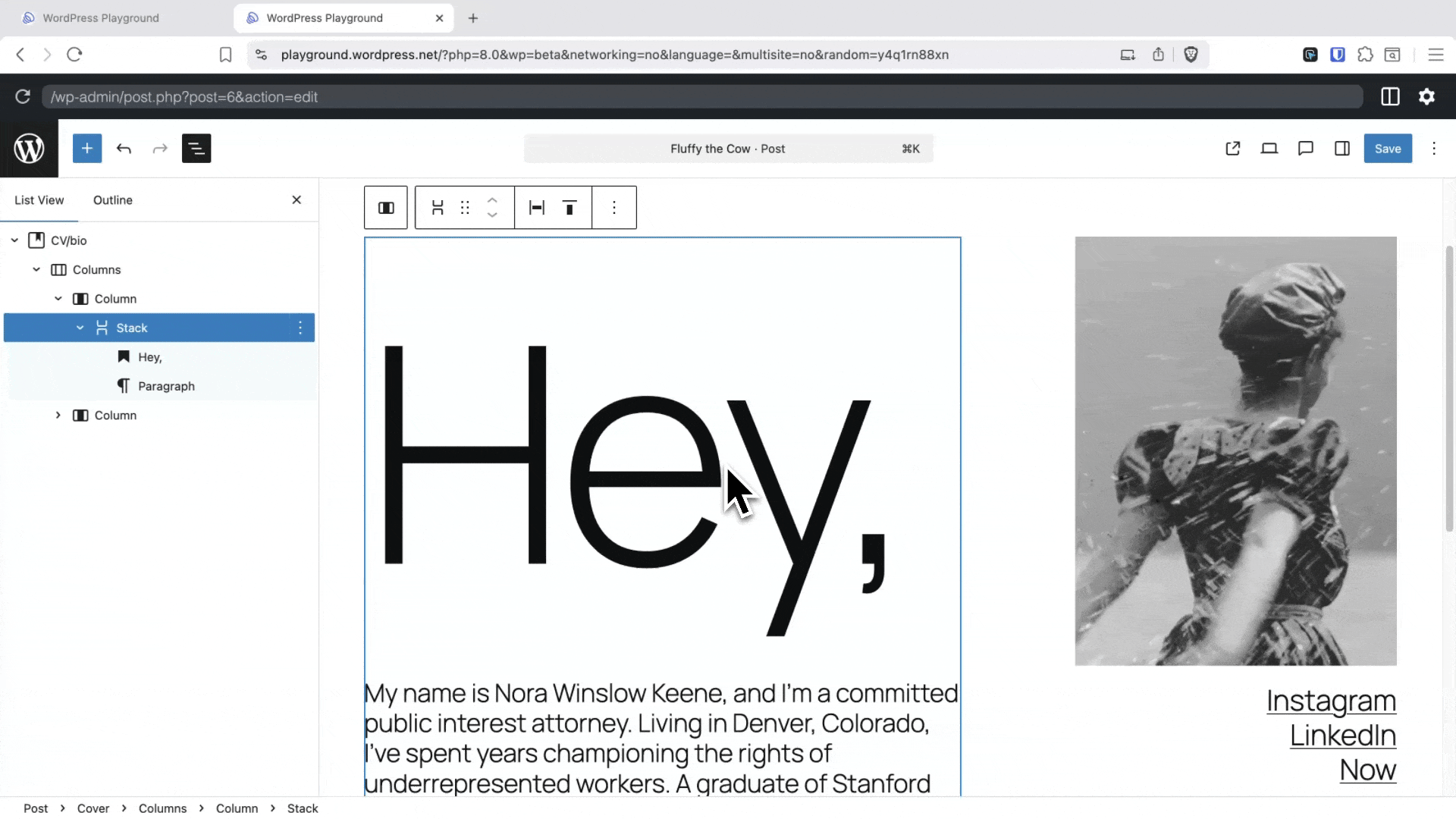Click the WordPress logo icon
1456x819 pixels.
29,148
